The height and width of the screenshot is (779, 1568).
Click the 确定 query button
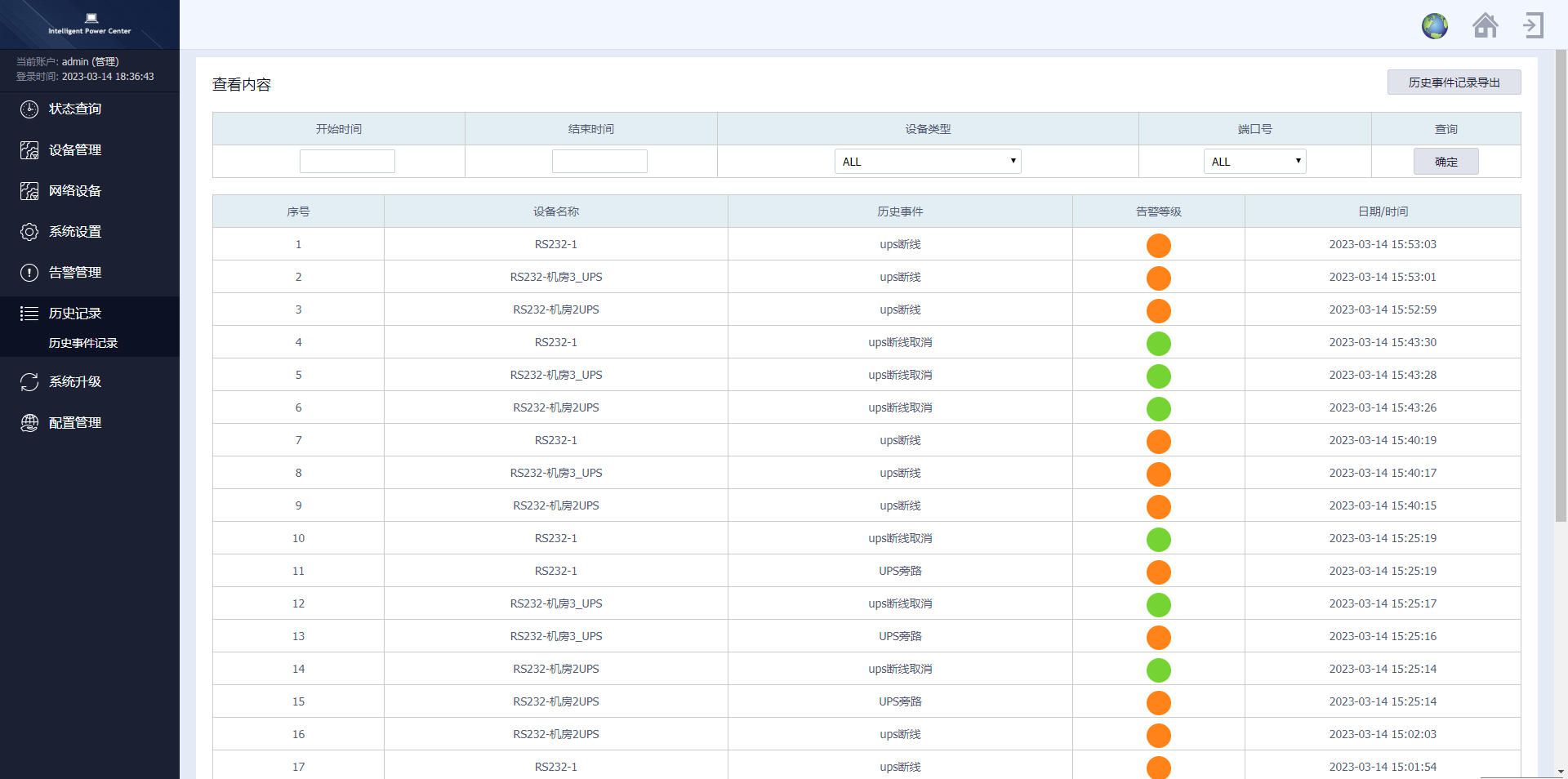point(1445,162)
